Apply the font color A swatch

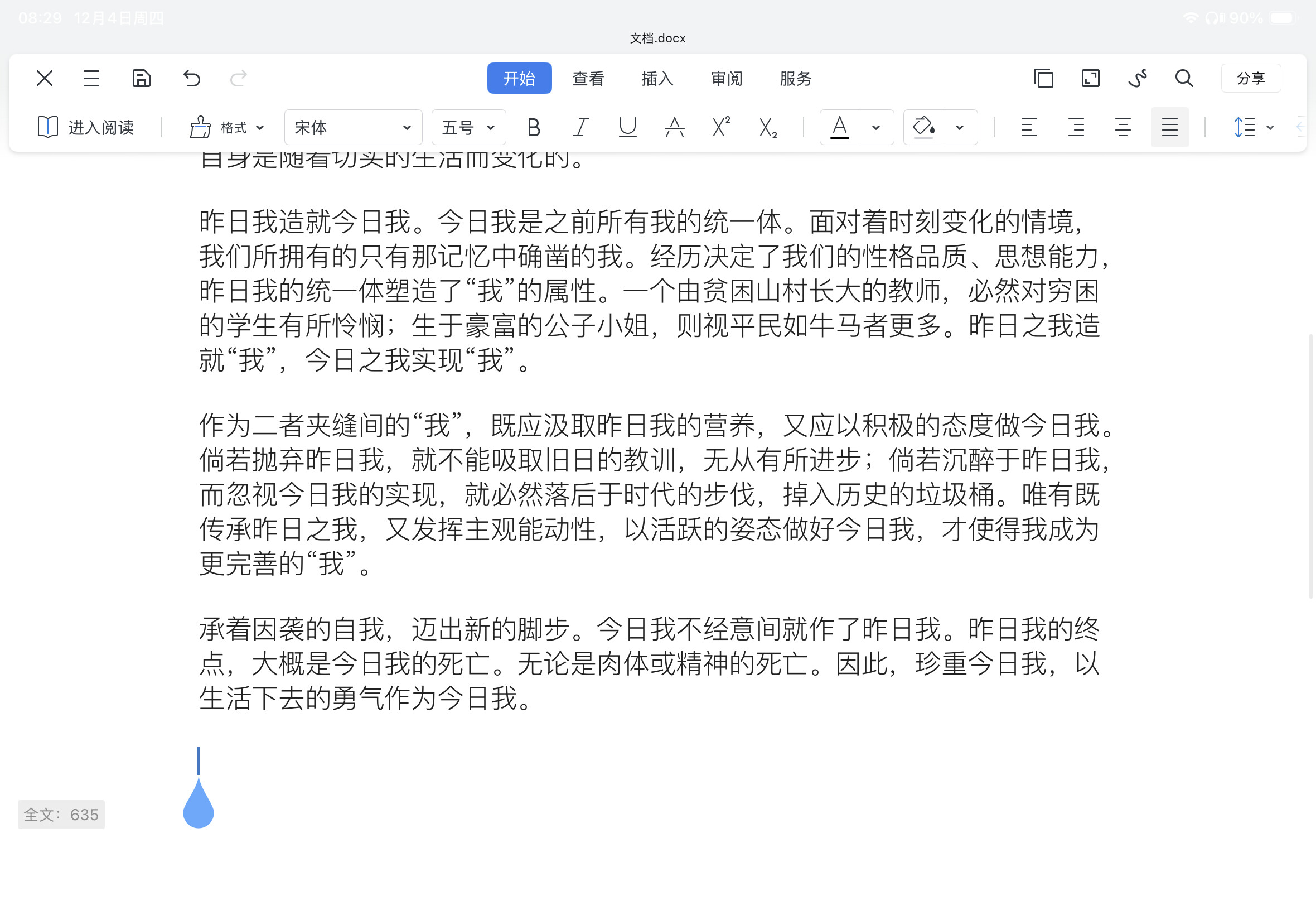839,127
